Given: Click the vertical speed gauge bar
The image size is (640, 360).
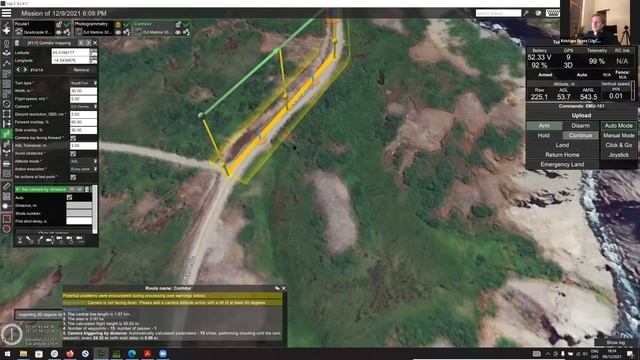Looking at the screenshot, I should (633, 91).
